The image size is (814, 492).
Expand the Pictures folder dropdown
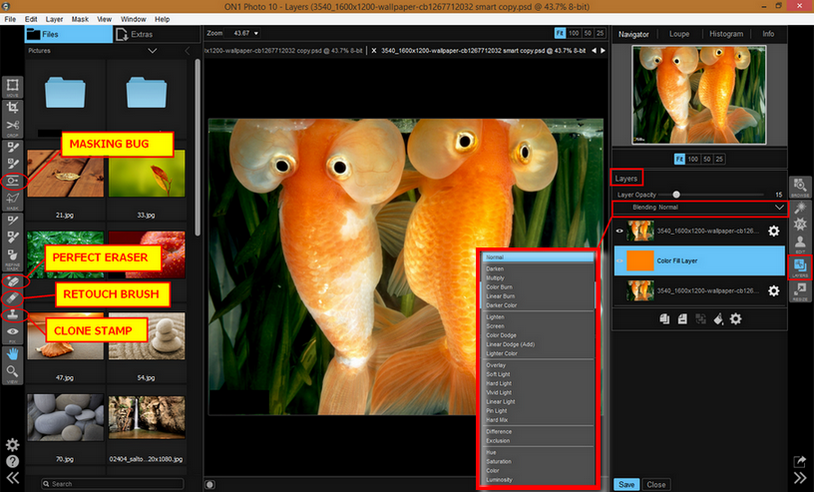point(152,51)
